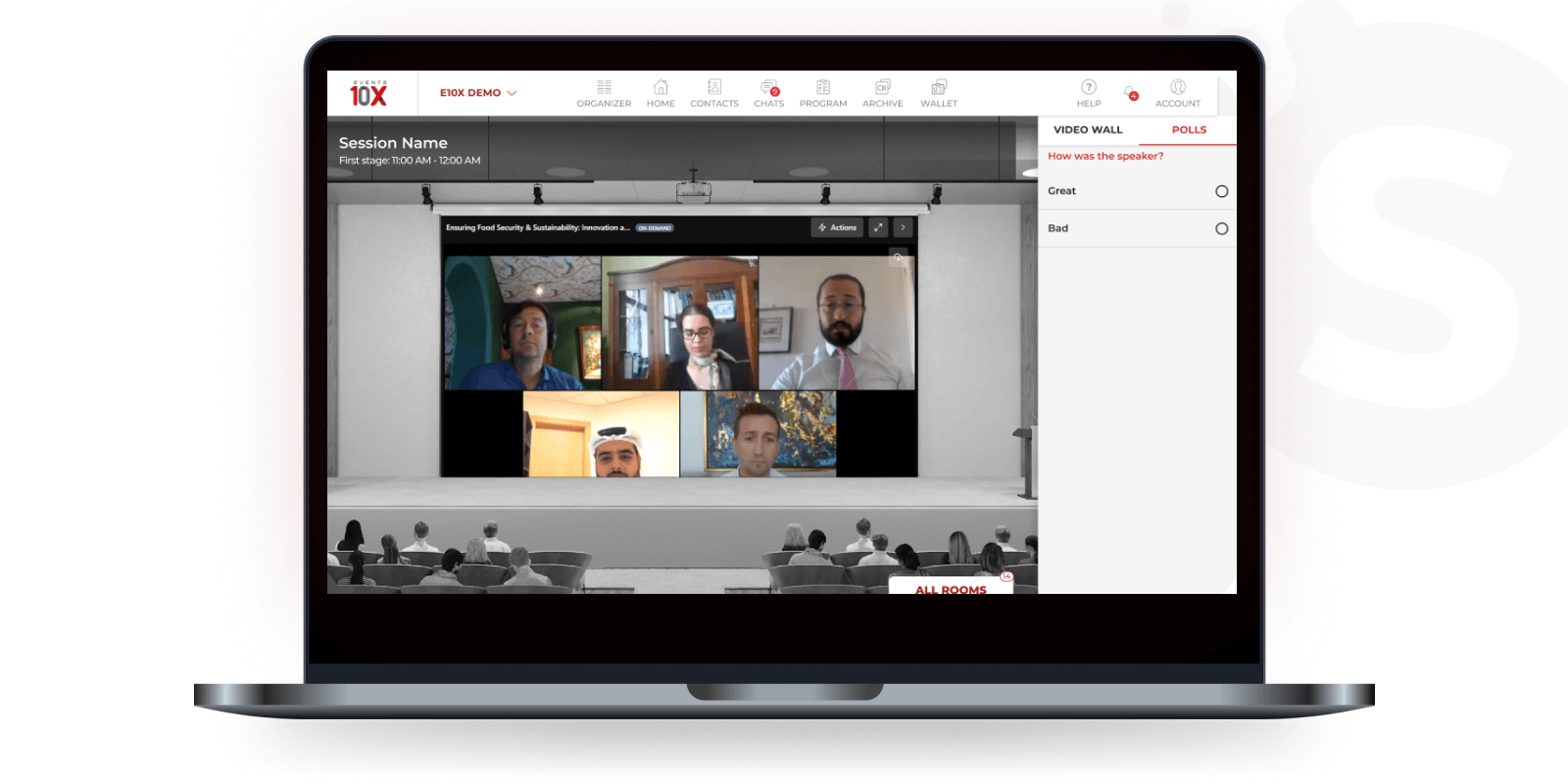The height and width of the screenshot is (784, 1568).
Task: Switch to the Video Wall tab
Action: click(1088, 129)
